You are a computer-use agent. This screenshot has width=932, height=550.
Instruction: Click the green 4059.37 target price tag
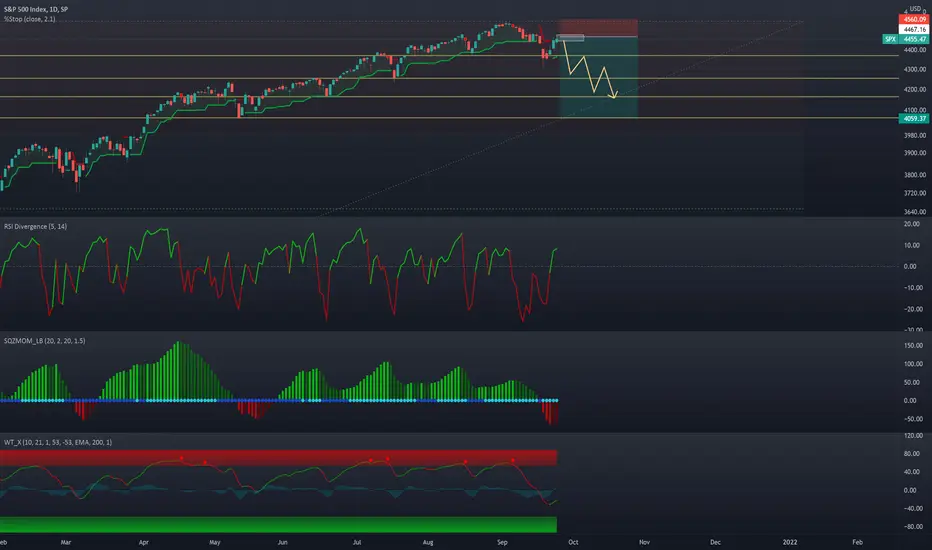point(914,118)
